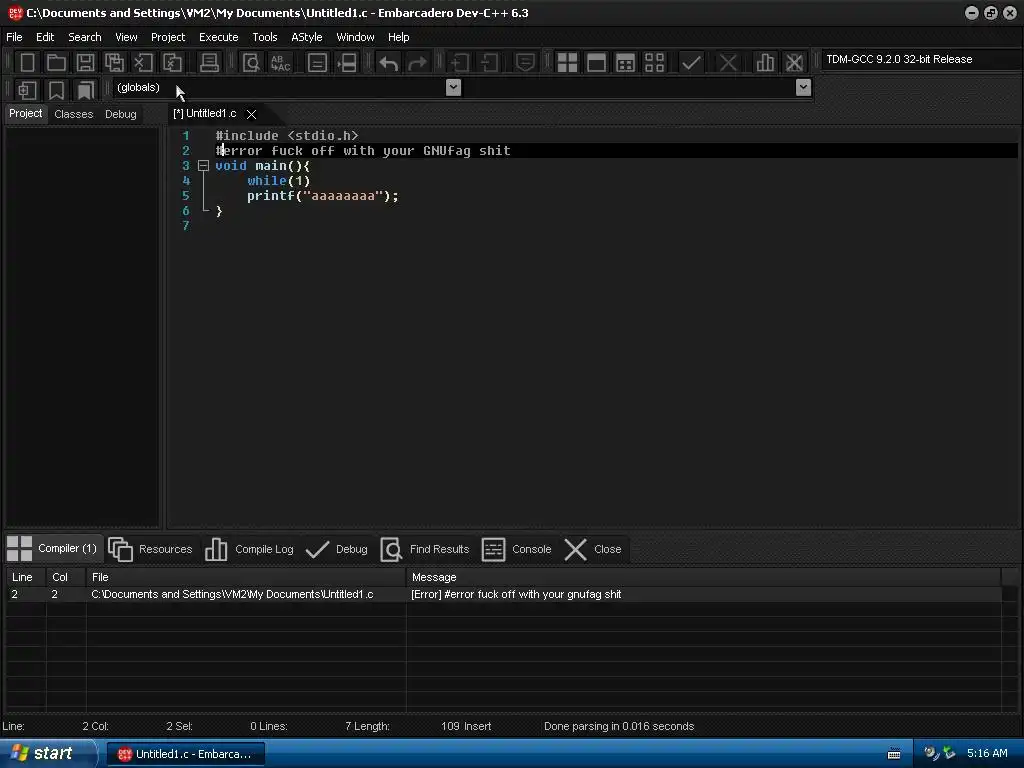1024x768 pixels.
Task: Click the icon left of Undo
Action: pyautogui.click(x=347, y=63)
